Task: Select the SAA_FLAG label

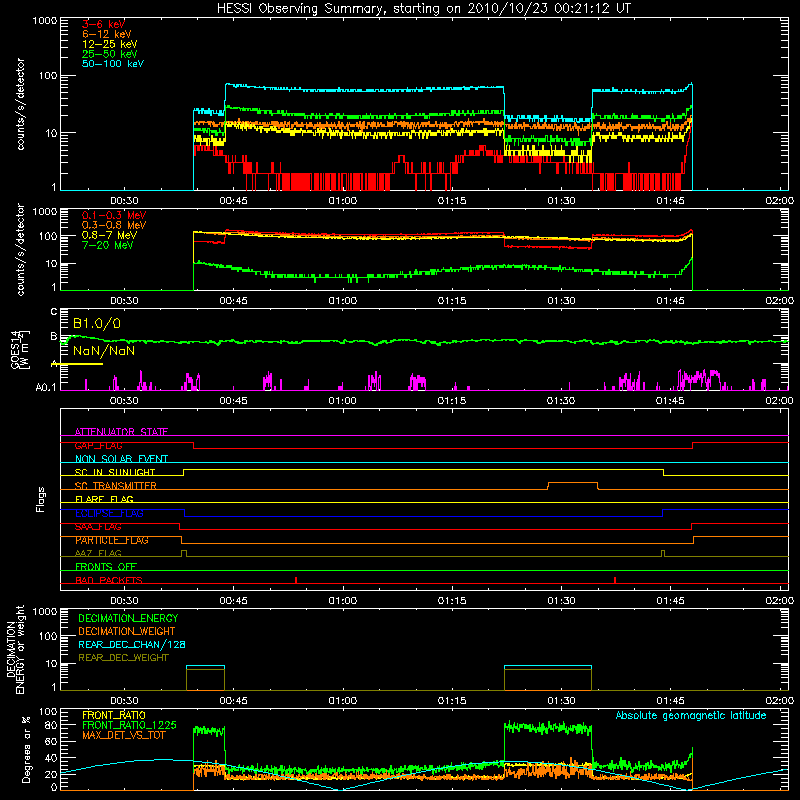Action: [x=98, y=527]
